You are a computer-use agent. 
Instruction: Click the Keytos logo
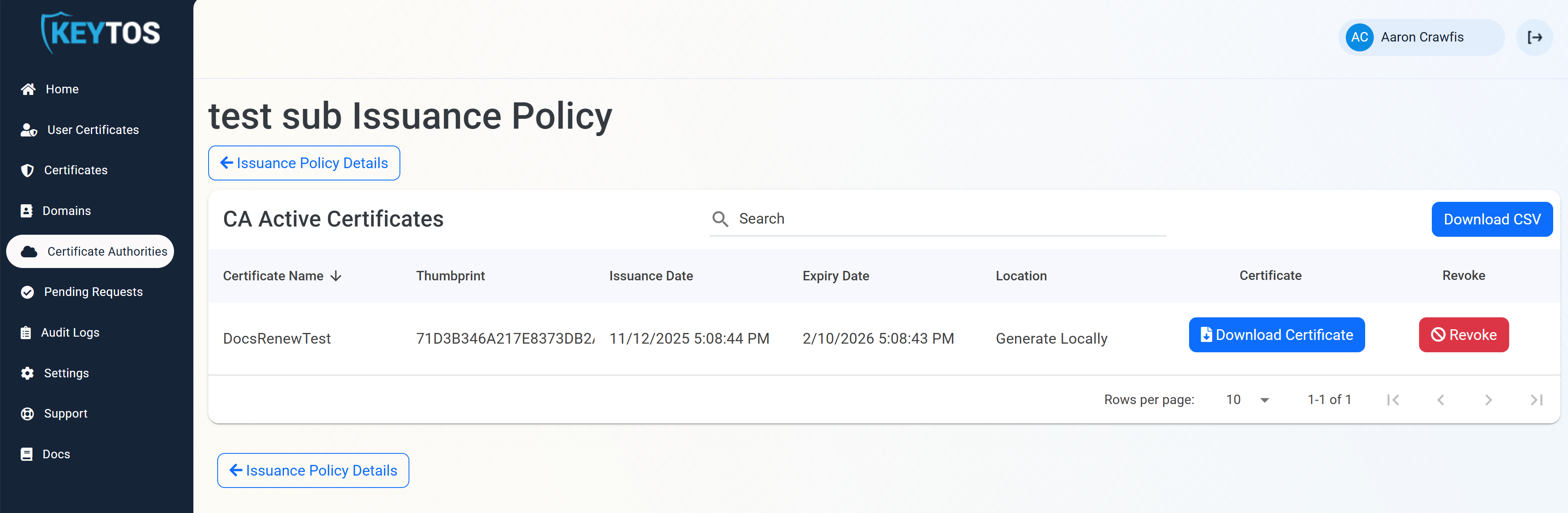point(100,33)
